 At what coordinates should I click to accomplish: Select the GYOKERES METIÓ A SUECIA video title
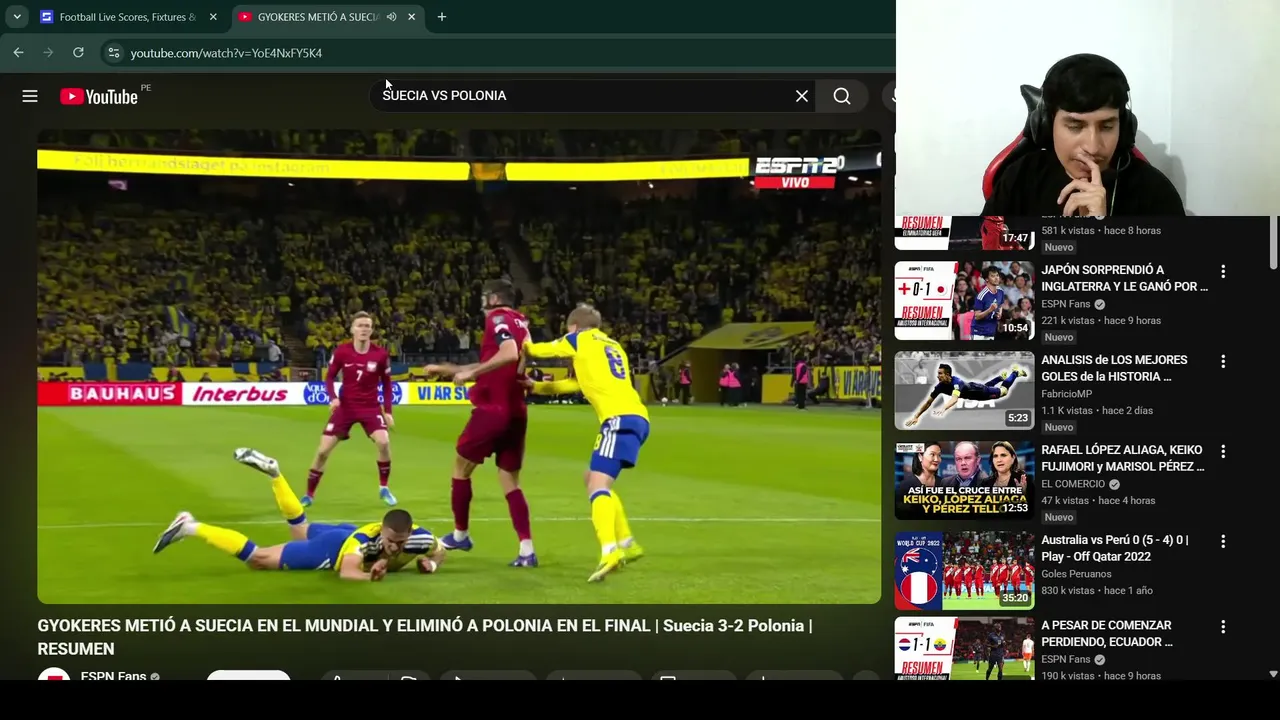(x=424, y=637)
